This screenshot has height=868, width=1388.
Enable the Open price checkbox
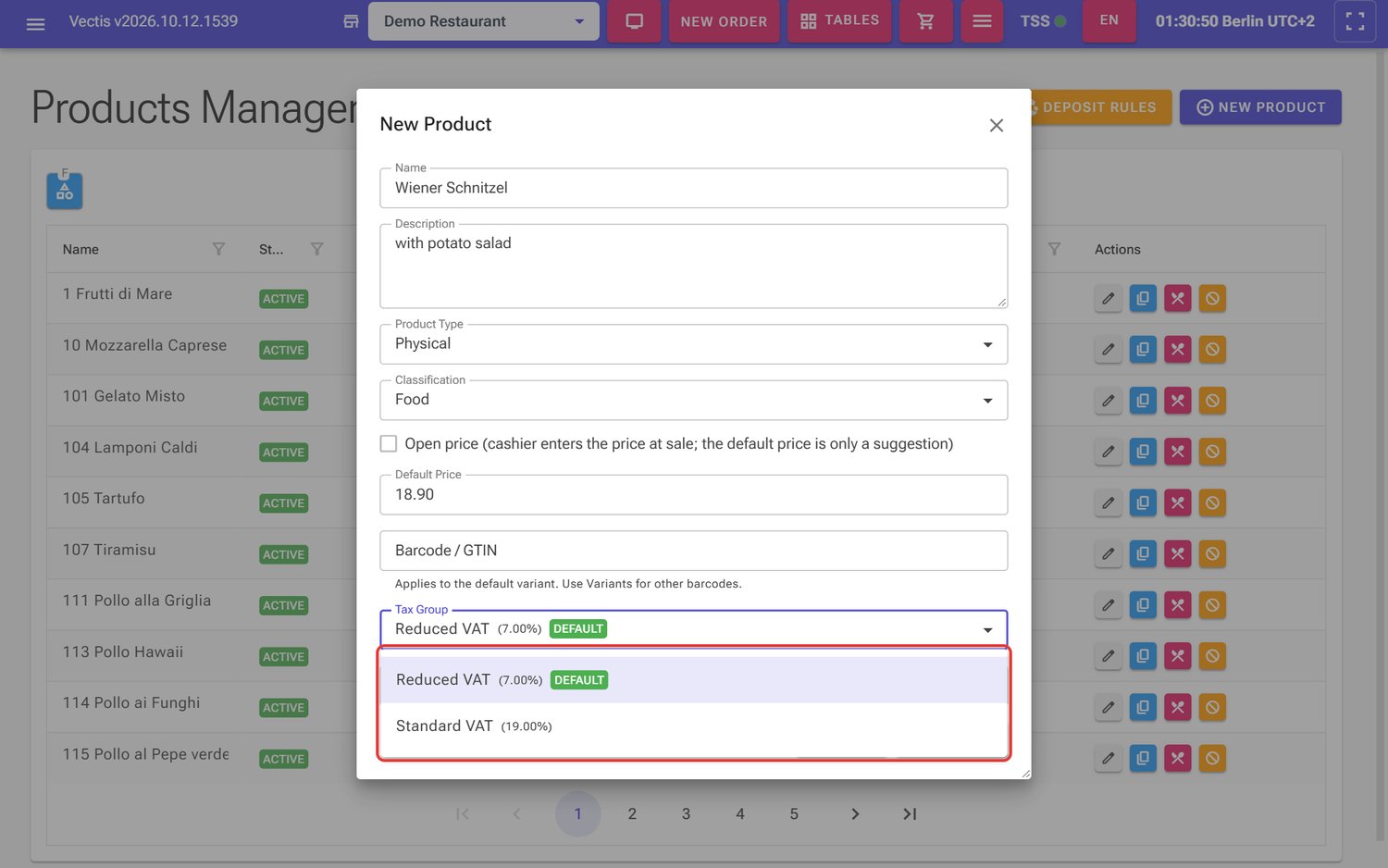pos(389,444)
